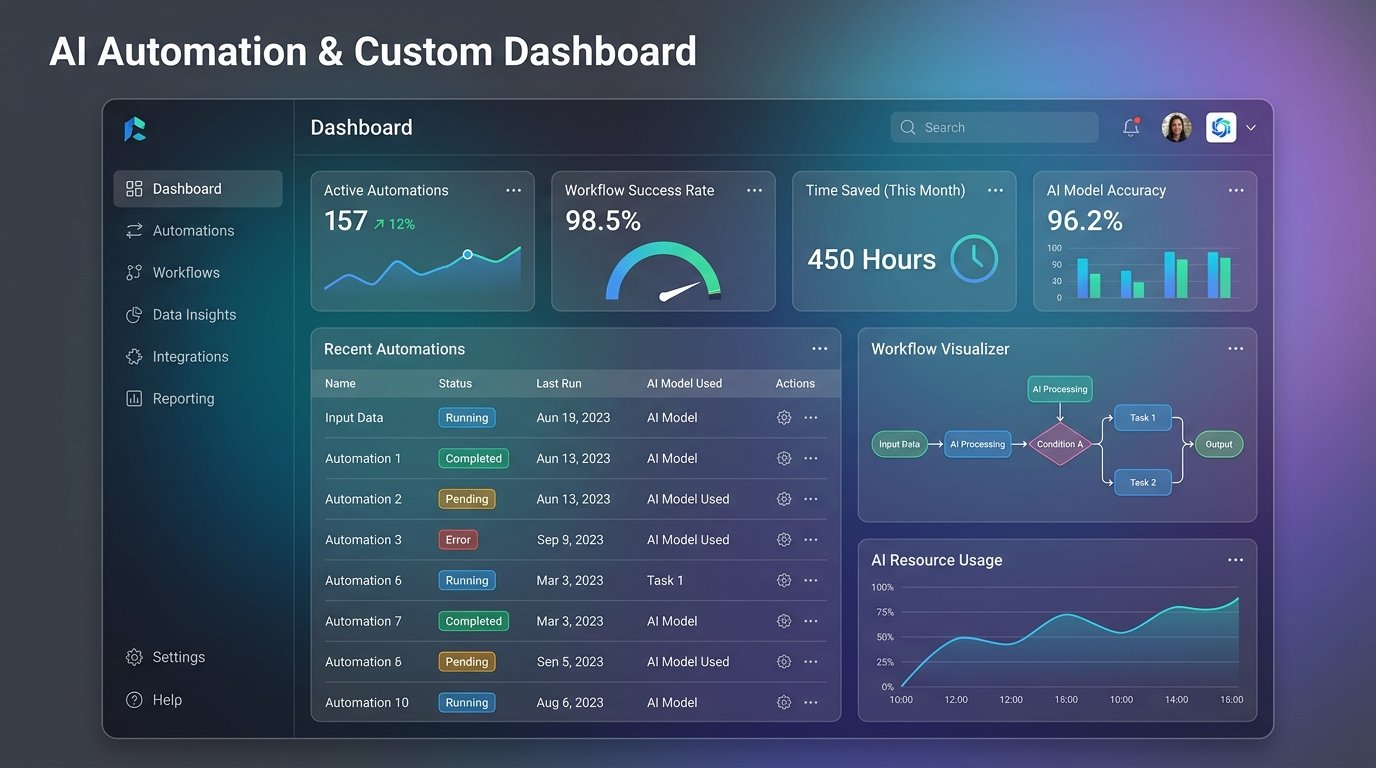1376x768 pixels.
Task: Click the blue swirl workspace icon
Action: tap(1221, 127)
